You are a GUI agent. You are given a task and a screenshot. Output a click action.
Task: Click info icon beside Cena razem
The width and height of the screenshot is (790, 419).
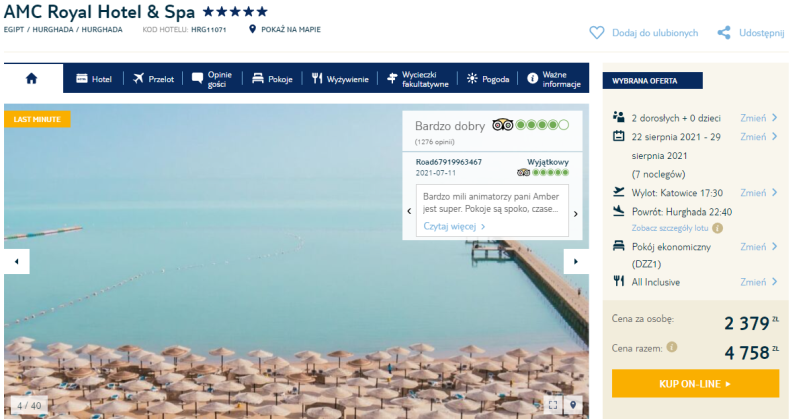click(672, 347)
